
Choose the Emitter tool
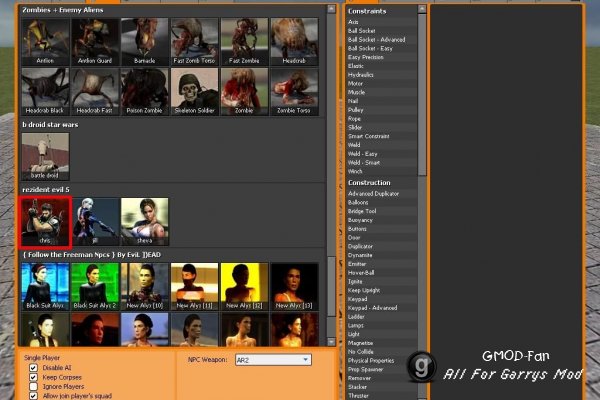382,264
